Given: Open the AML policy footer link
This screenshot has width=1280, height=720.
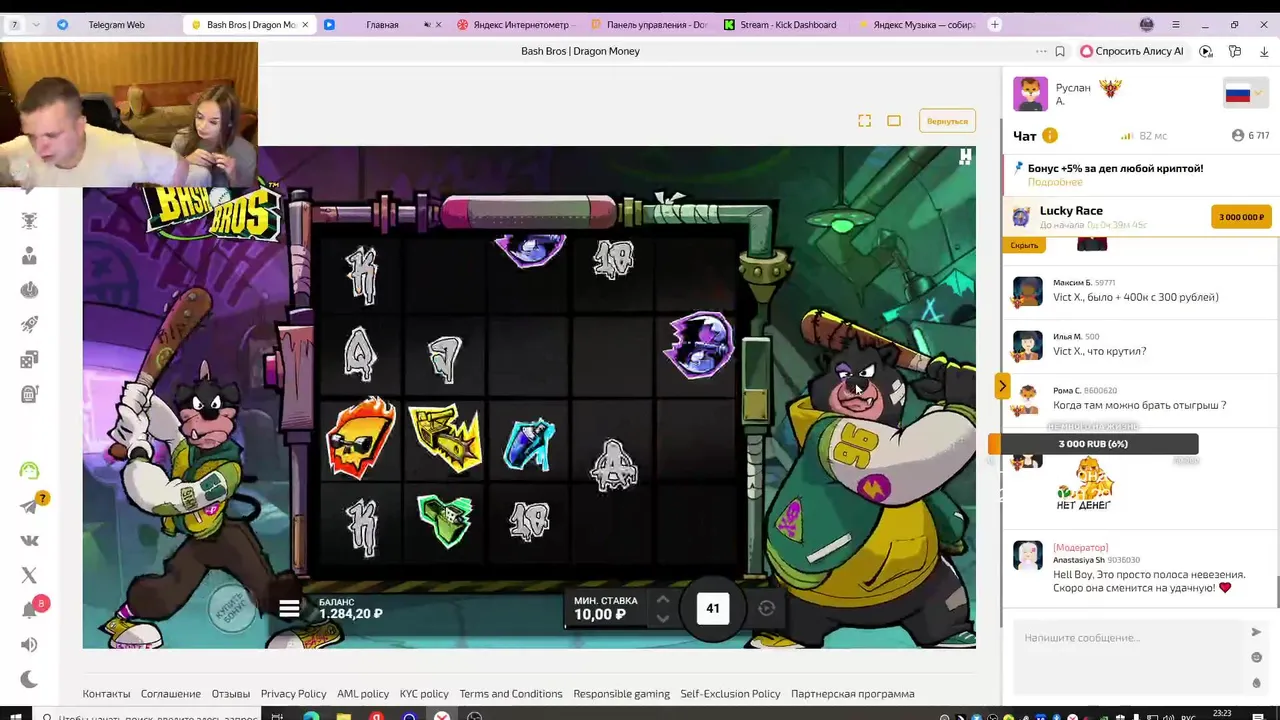Looking at the screenshot, I should 363,694.
